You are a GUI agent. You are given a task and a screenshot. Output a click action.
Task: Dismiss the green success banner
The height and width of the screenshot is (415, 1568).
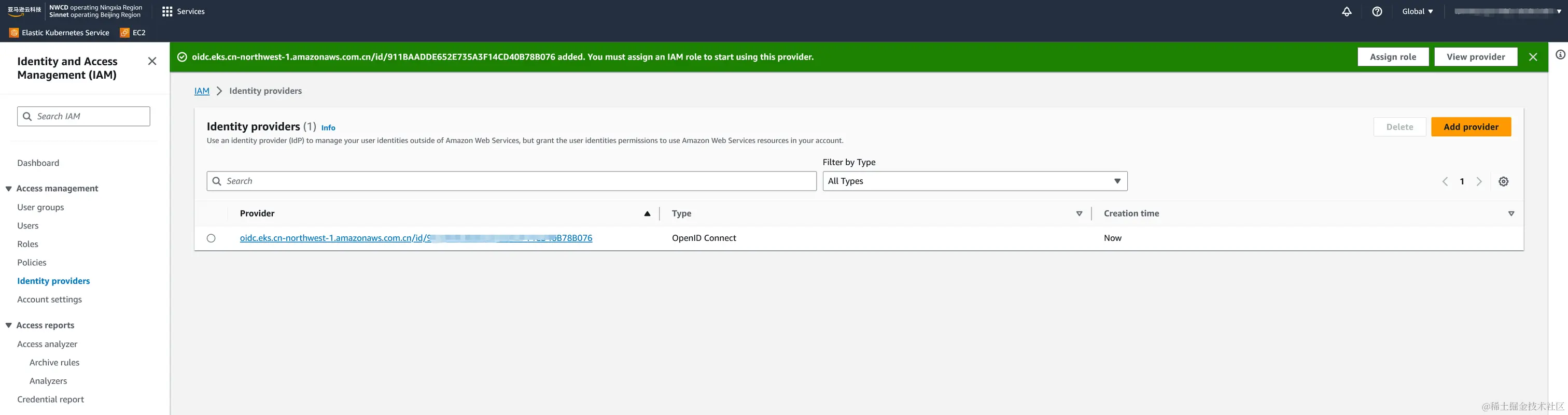pyautogui.click(x=1533, y=56)
